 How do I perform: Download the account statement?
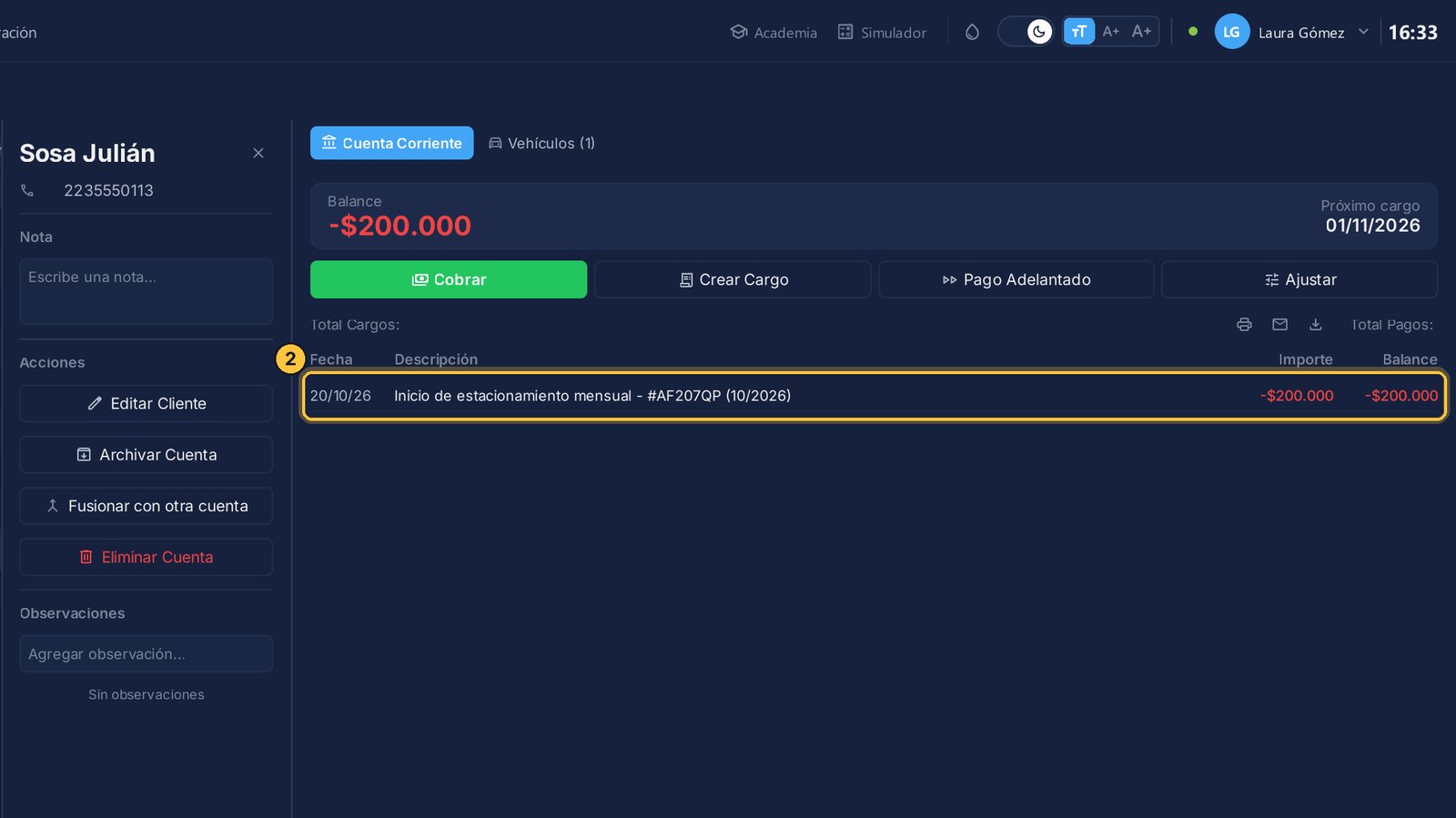tap(1315, 325)
